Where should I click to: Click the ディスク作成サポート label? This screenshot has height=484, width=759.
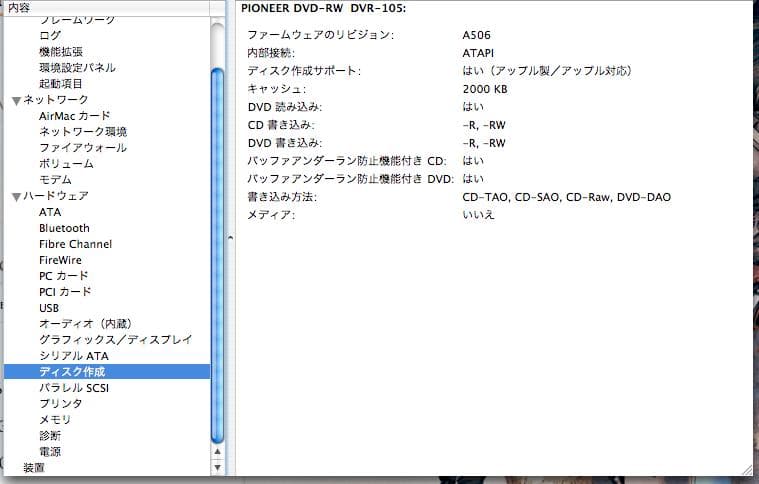pos(304,71)
